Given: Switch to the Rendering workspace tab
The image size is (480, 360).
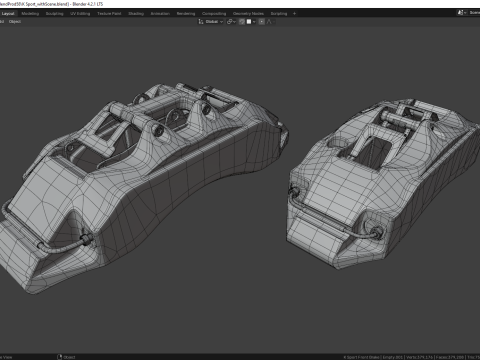Looking at the screenshot, I should [x=186, y=14].
